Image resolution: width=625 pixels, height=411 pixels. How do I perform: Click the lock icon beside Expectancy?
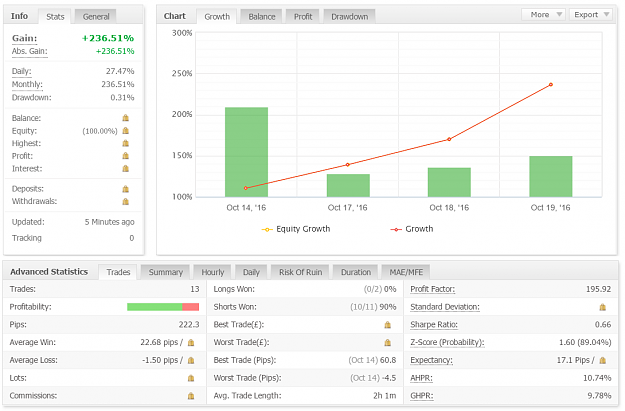pos(603,360)
